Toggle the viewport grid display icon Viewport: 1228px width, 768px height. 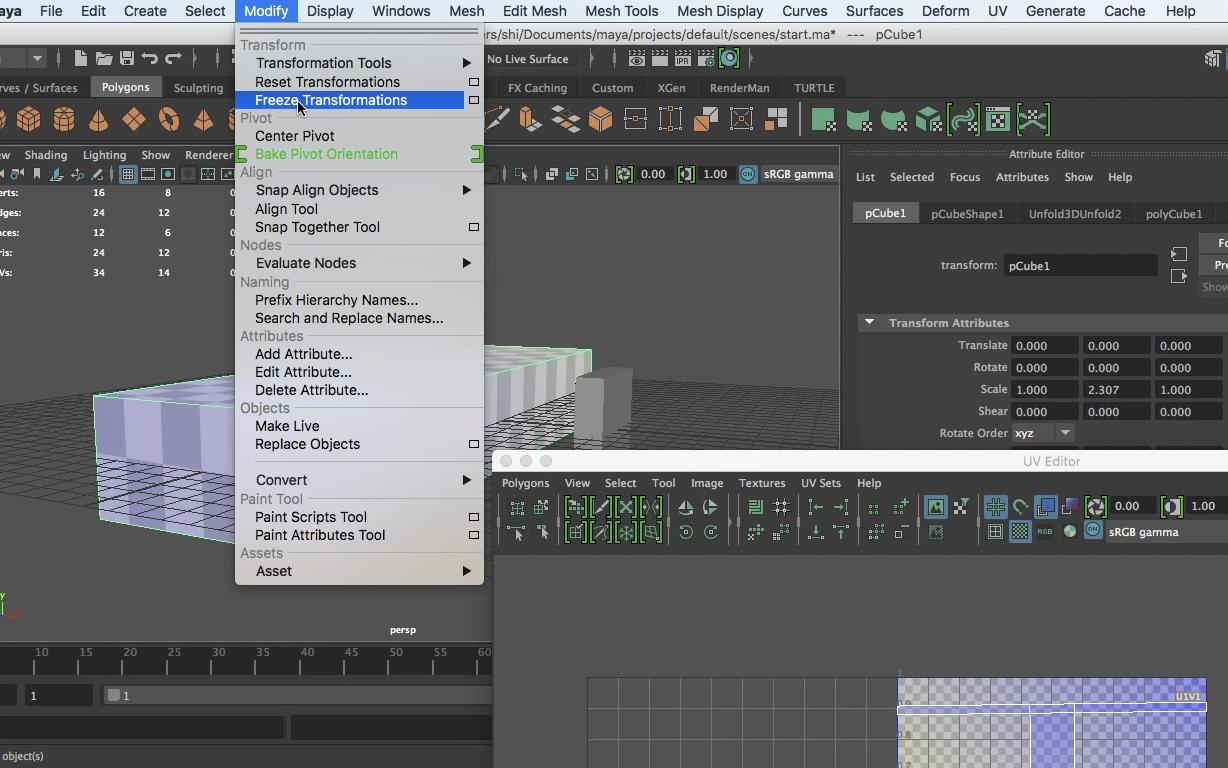[x=128, y=174]
